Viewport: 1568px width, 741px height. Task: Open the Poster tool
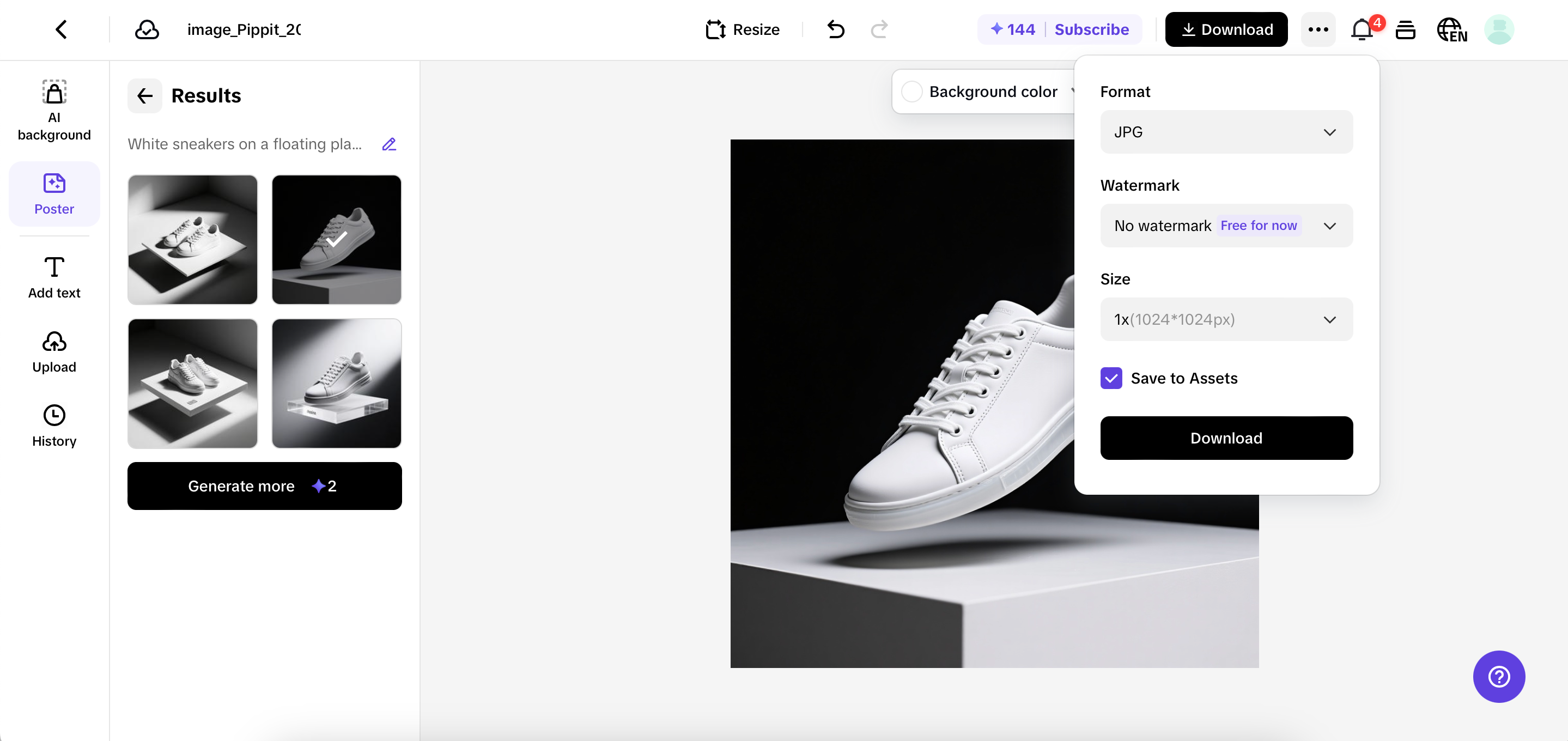coord(54,193)
